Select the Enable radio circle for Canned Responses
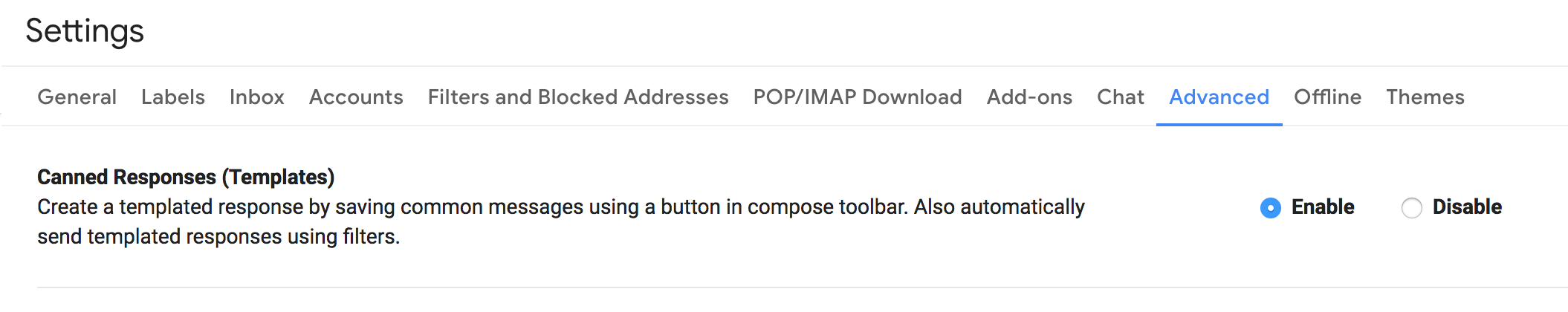 coord(1271,208)
